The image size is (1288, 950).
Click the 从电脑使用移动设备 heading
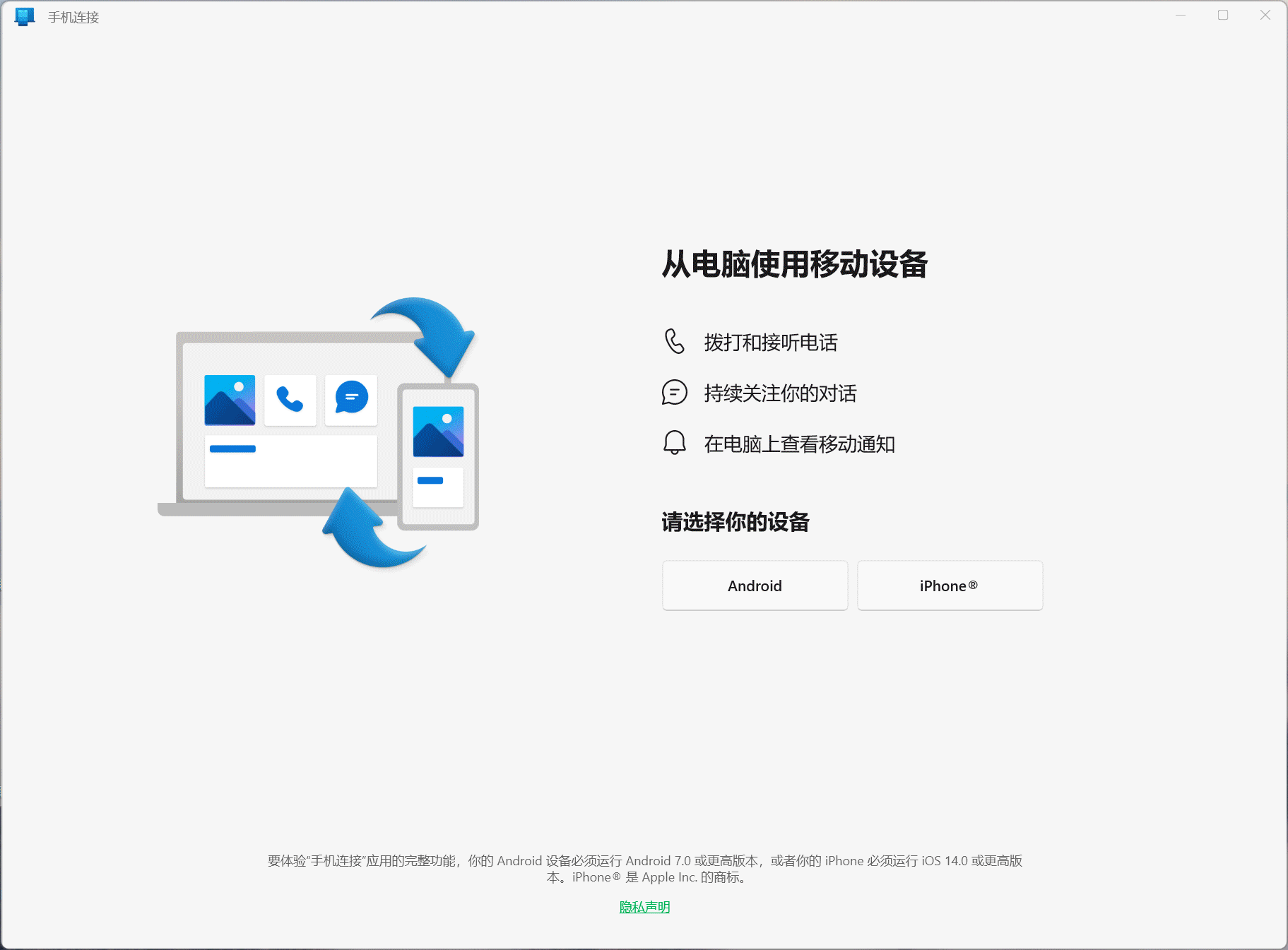794,264
